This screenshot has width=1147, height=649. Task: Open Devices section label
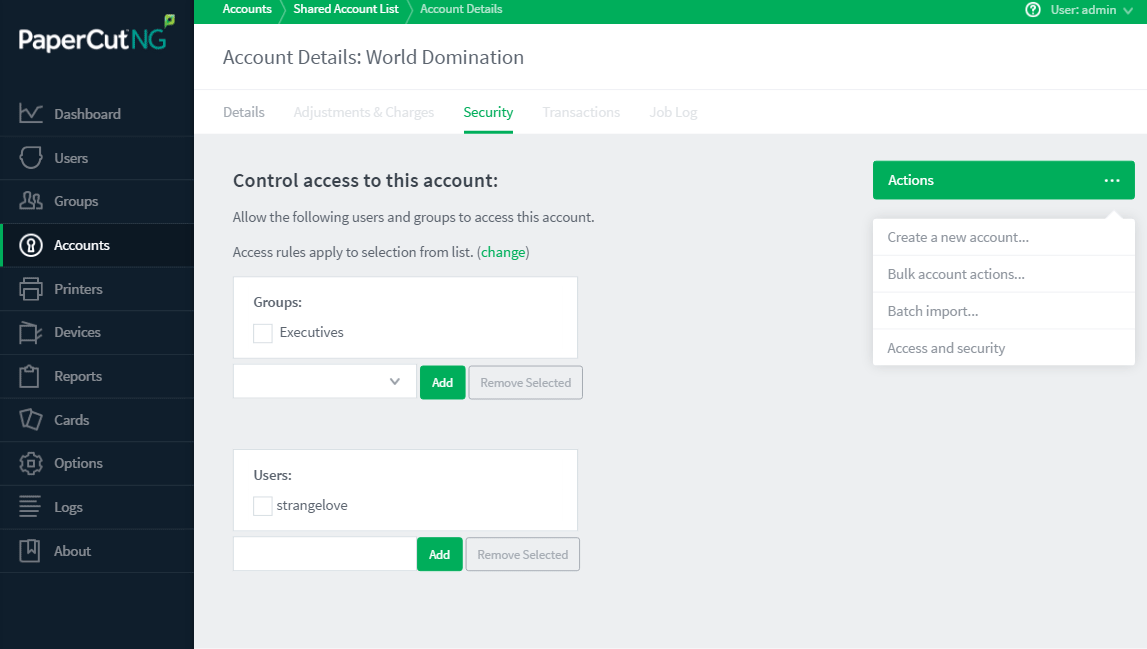tap(78, 332)
